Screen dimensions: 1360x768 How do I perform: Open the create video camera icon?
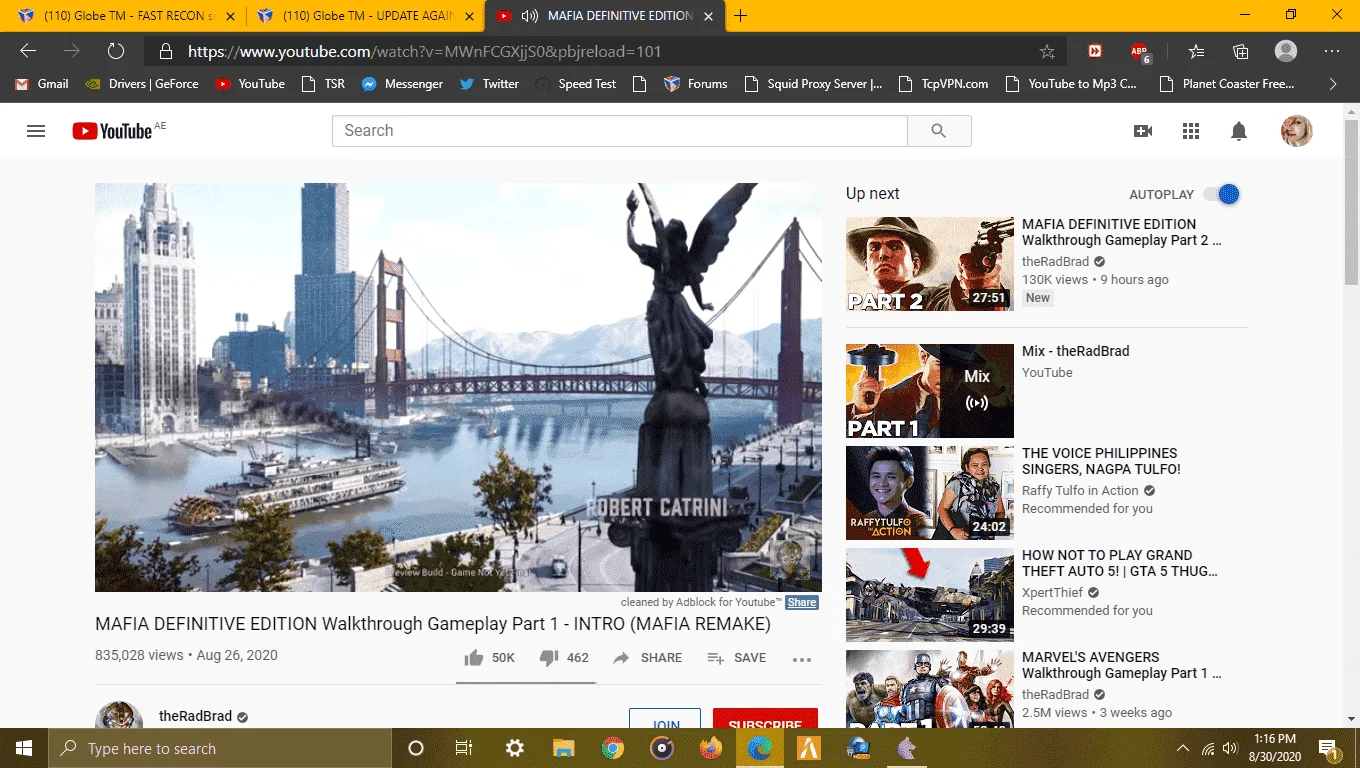point(1143,131)
